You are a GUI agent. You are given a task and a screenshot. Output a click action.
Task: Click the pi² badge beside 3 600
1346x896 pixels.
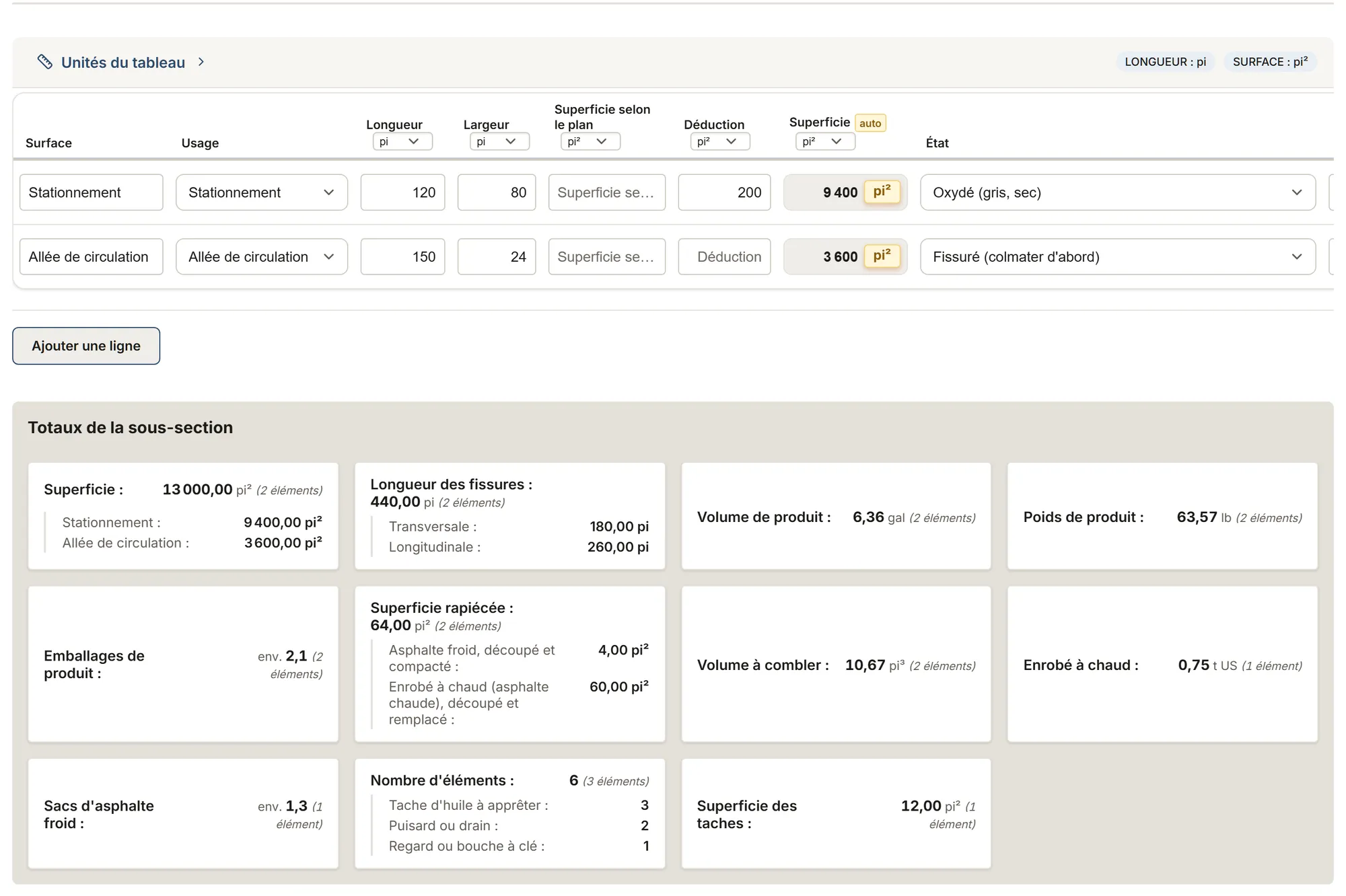click(x=882, y=256)
